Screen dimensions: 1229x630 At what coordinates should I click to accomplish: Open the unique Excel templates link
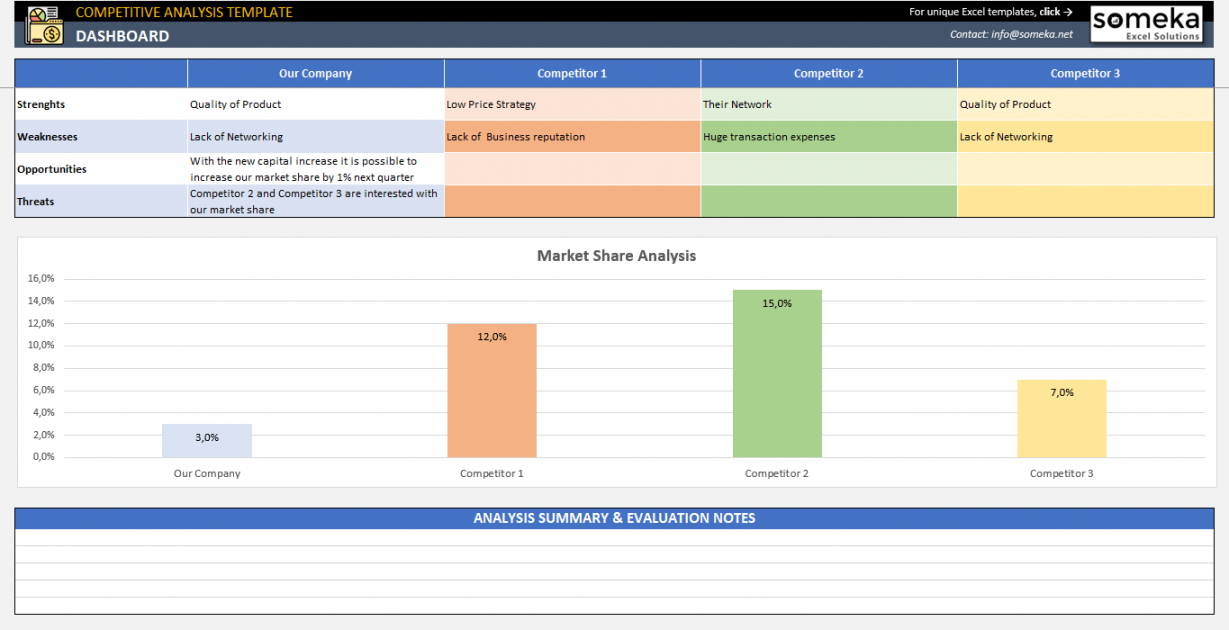(990, 12)
